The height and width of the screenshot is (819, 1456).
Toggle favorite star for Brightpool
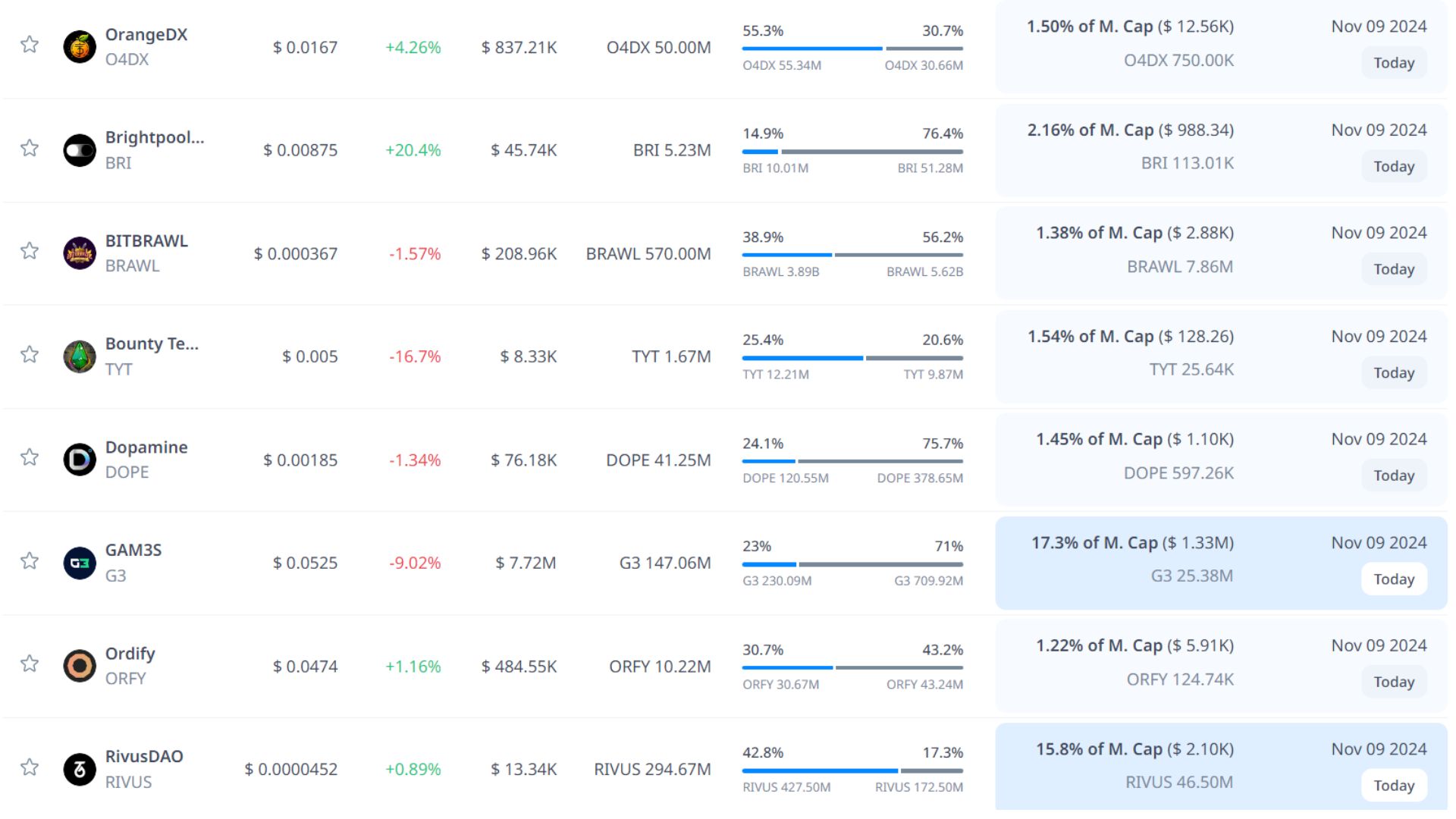(30, 148)
